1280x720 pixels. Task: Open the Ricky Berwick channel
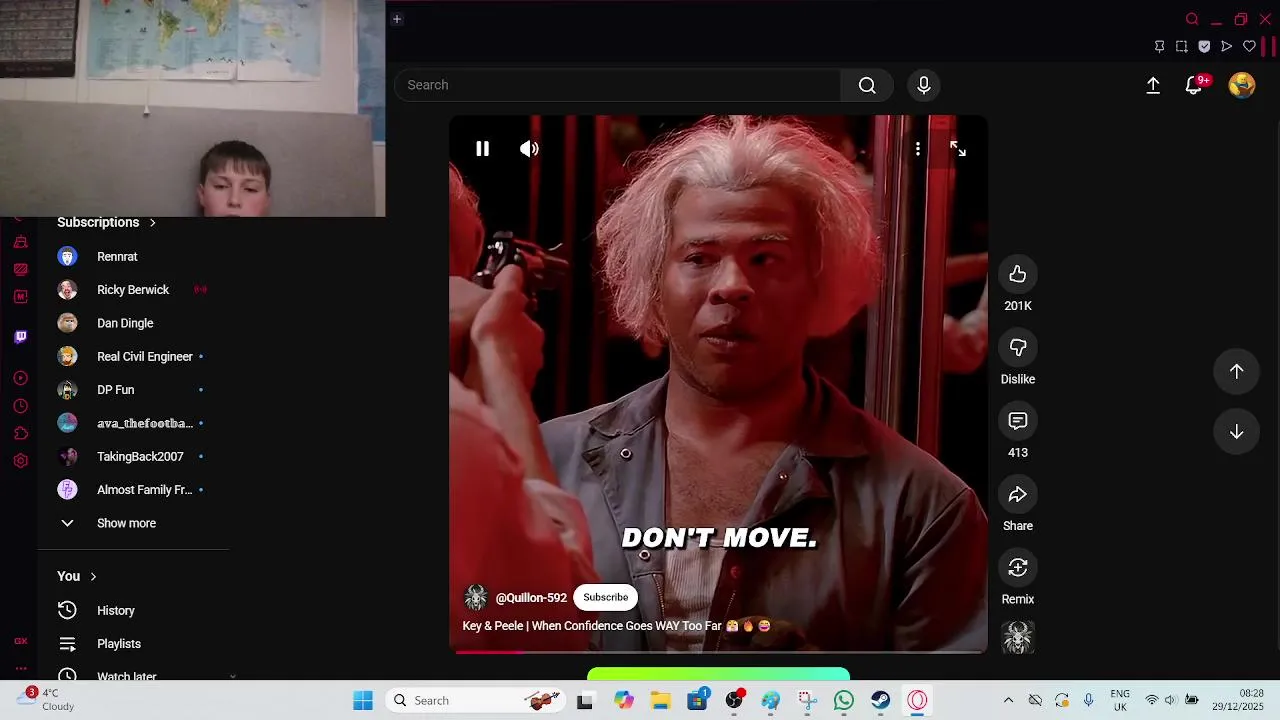134,290
